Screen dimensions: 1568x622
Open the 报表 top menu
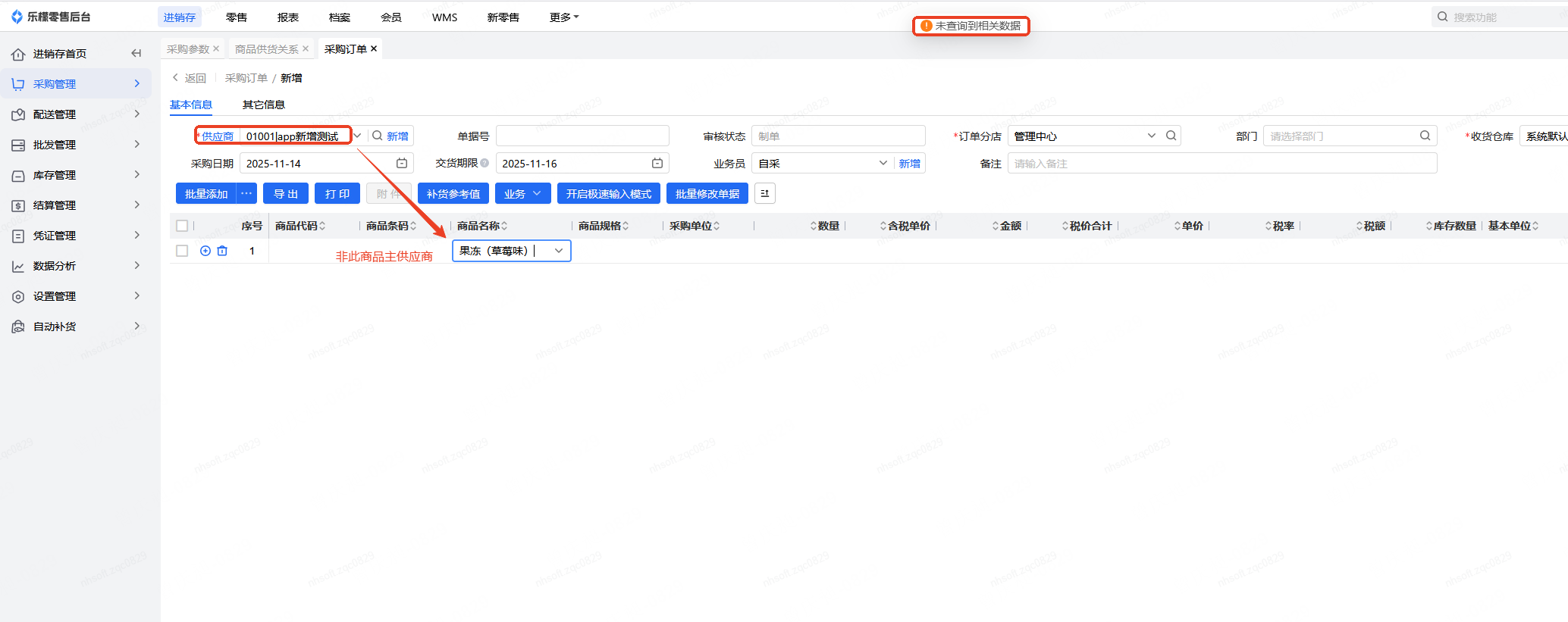(x=288, y=17)
